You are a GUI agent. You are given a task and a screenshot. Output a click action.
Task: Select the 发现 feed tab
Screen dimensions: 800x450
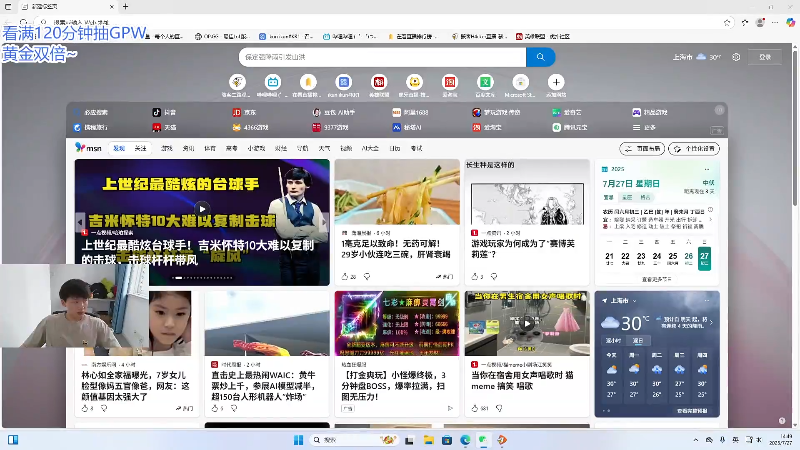point(119,148)
